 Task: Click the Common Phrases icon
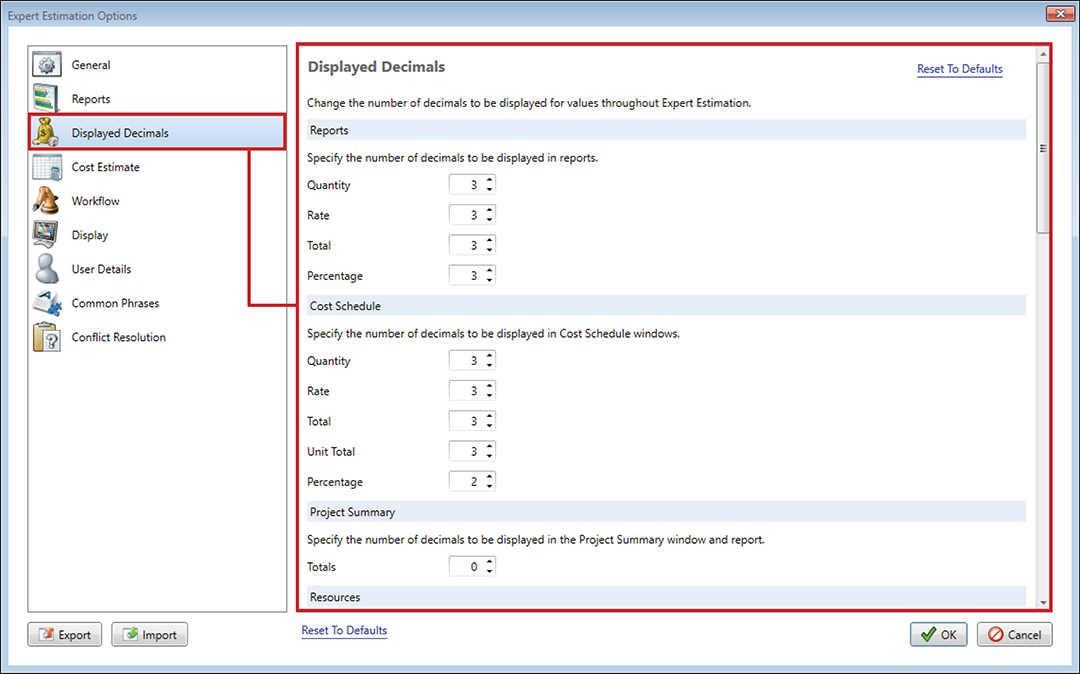point(46,303)
